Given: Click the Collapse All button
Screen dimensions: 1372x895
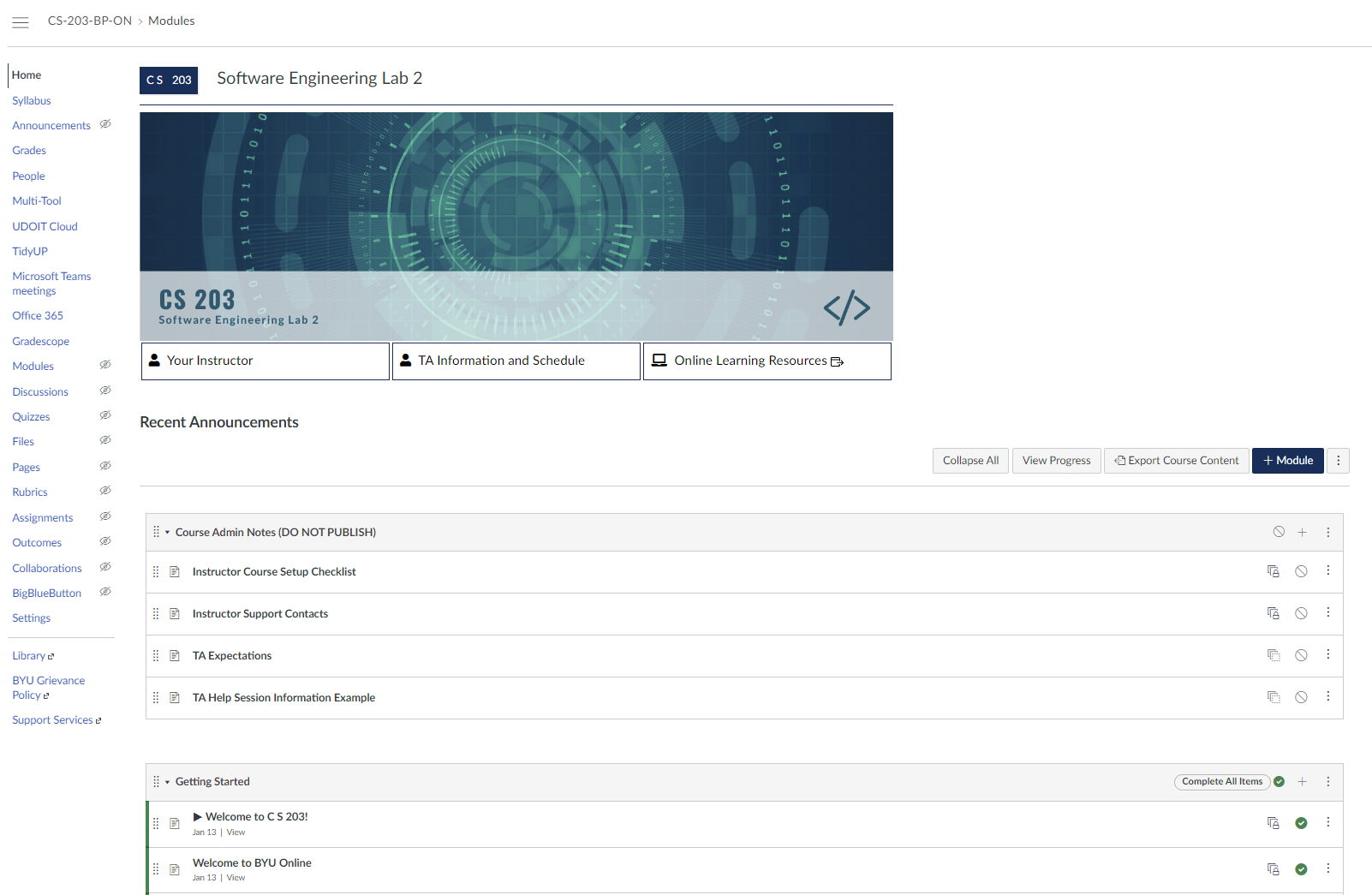Looking at the screenshot, I should [x=970, y=461].
